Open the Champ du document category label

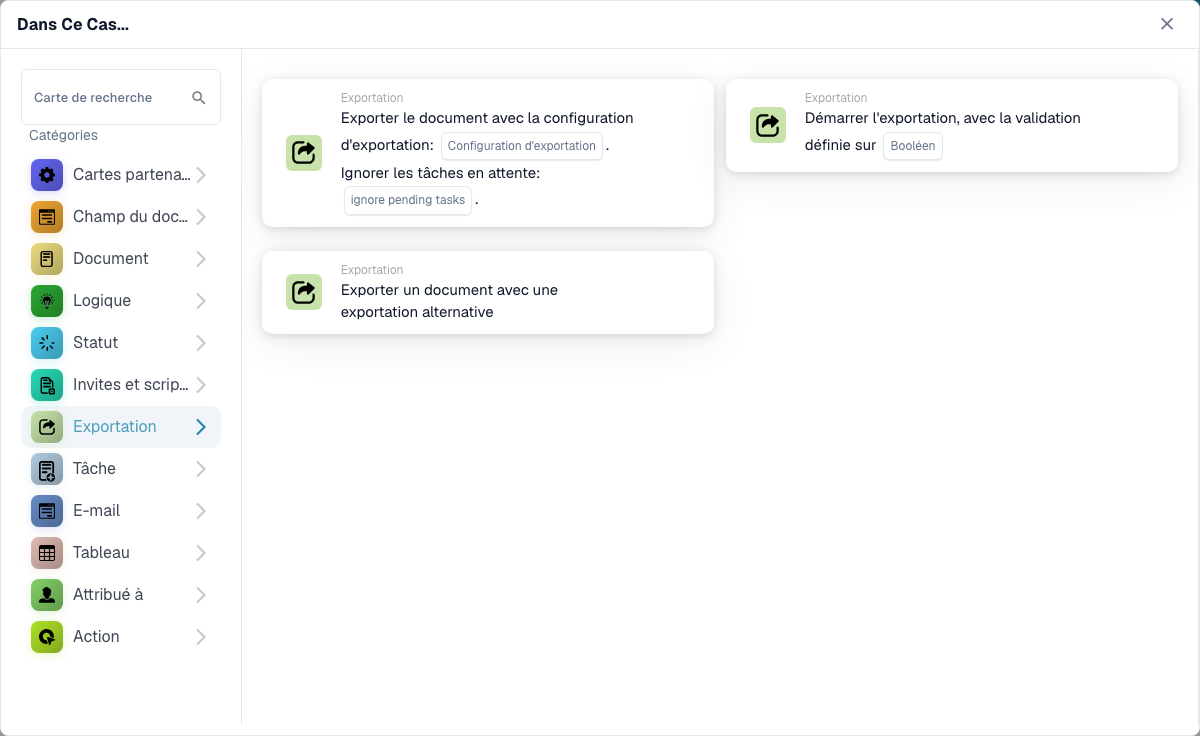[131, 217]
